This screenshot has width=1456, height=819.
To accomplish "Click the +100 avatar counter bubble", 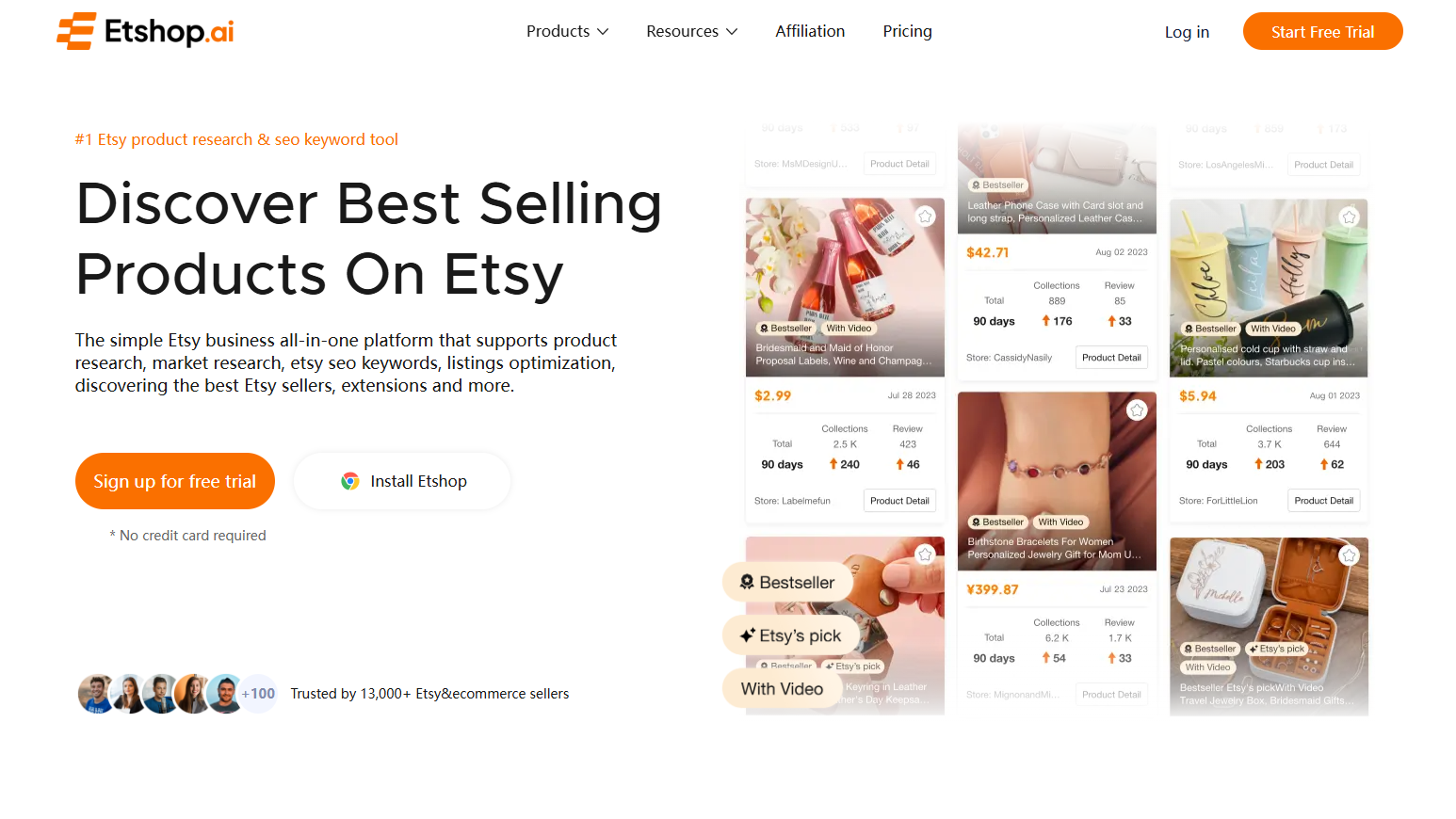I will point(258,694).
